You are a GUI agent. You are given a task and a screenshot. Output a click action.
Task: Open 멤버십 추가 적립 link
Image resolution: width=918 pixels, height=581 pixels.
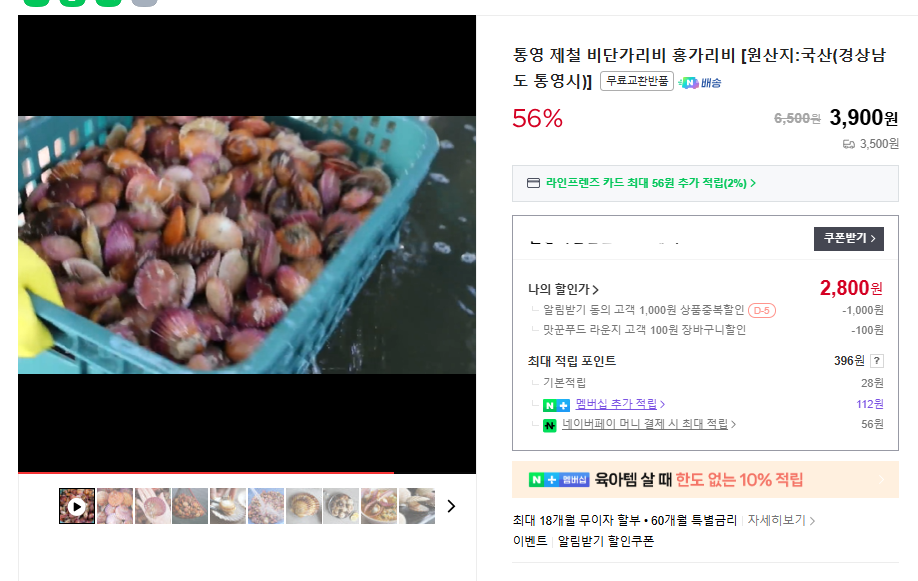point(620,404)
